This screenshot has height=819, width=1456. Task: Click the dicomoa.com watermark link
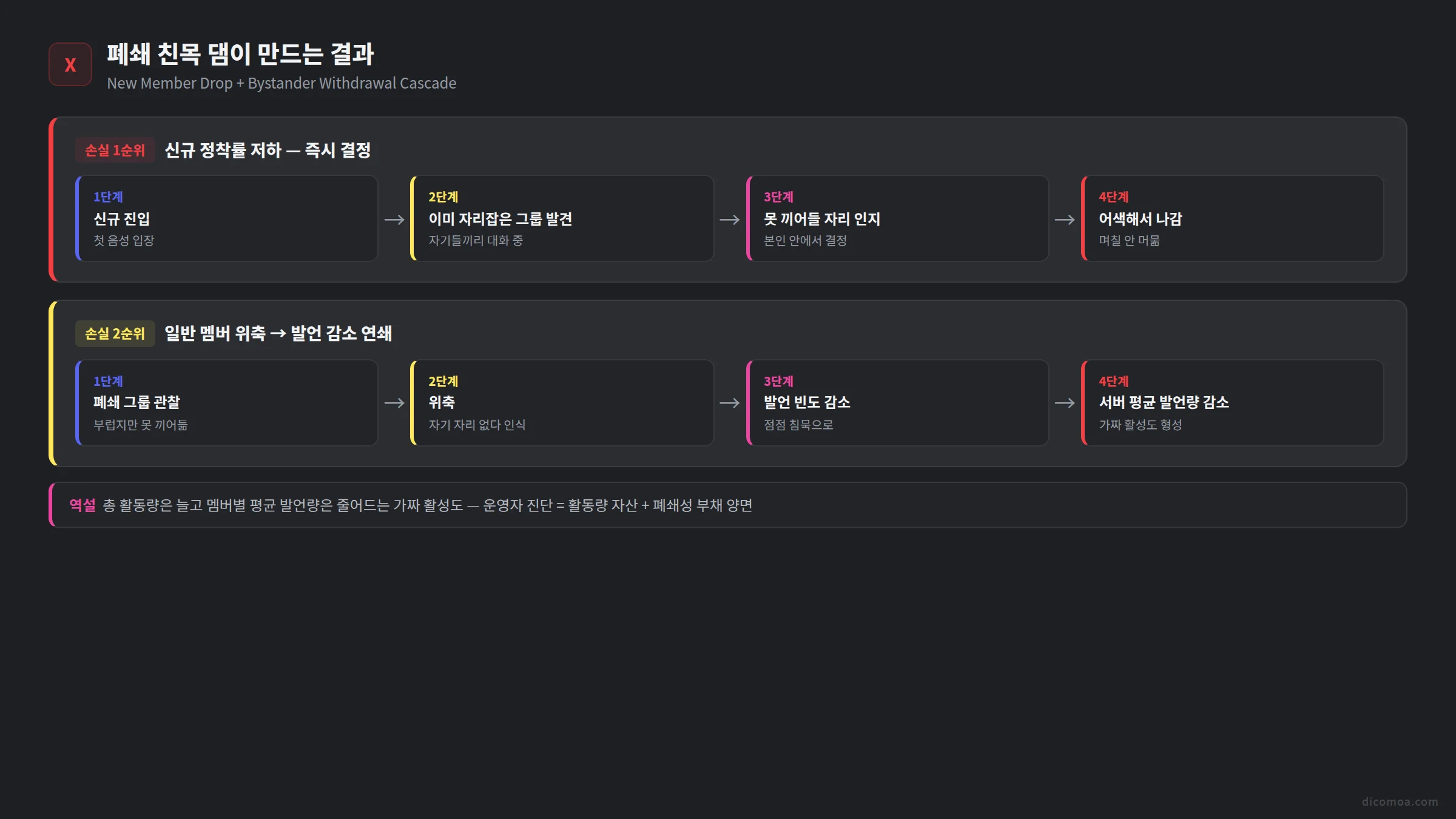pos(1400,801)
